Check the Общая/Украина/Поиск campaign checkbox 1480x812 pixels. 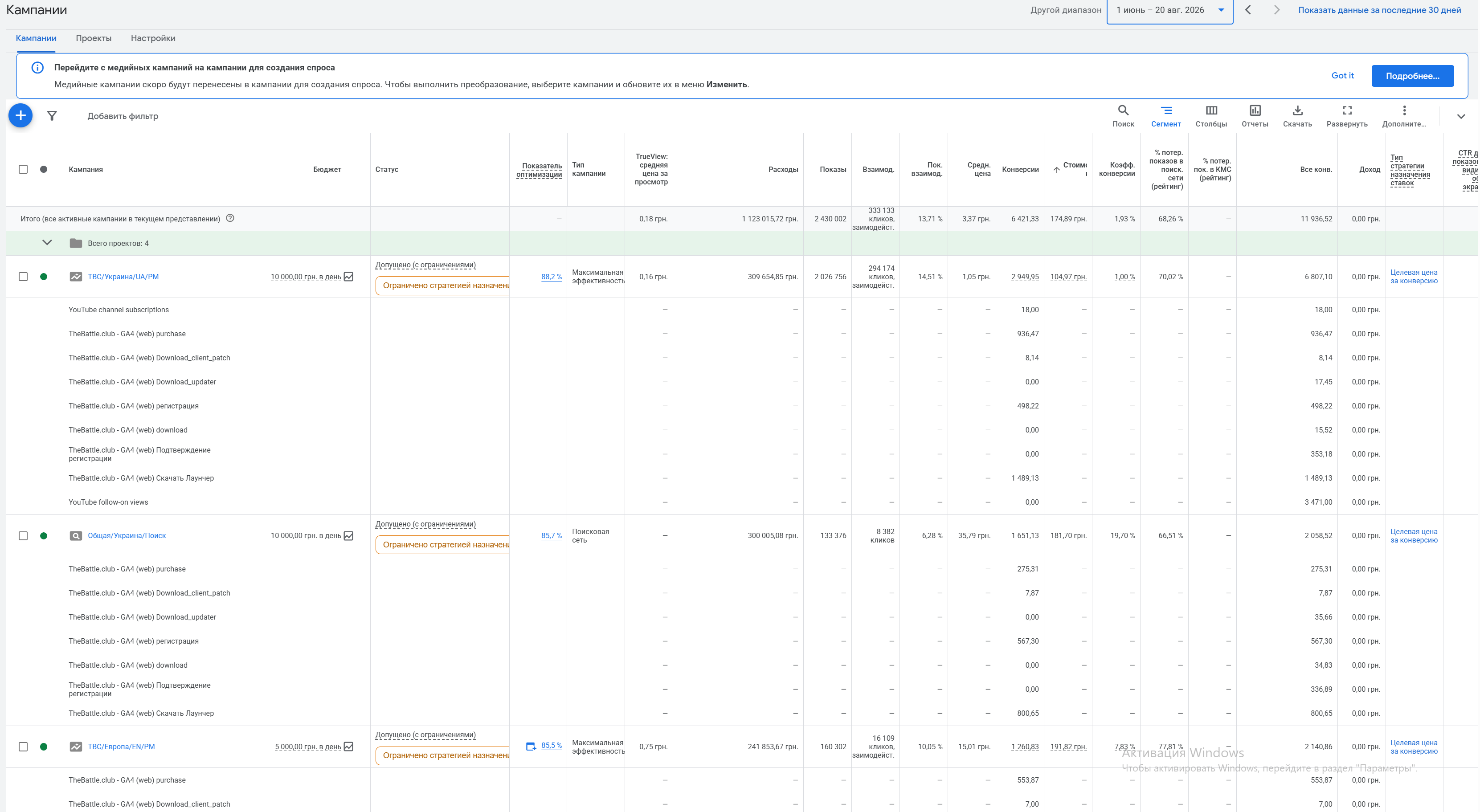23,536
